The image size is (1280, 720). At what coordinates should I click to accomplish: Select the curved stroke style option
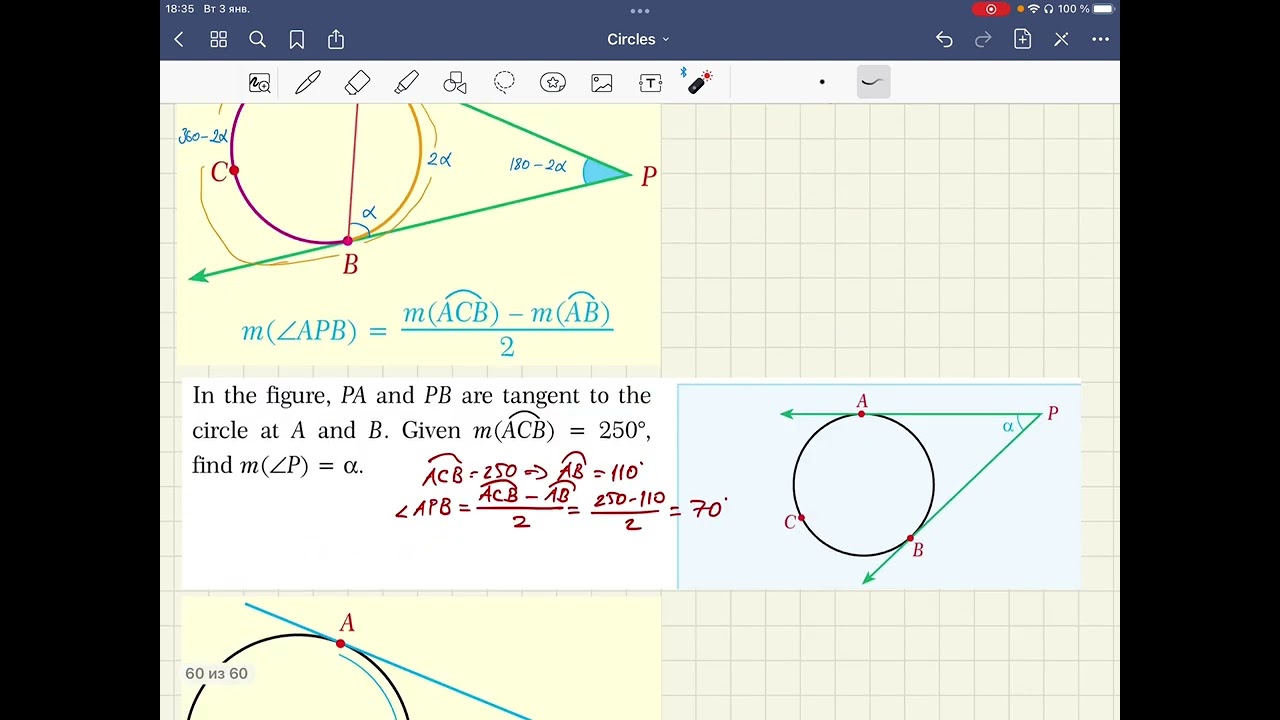pyautogui.click(x=873, y=82)
